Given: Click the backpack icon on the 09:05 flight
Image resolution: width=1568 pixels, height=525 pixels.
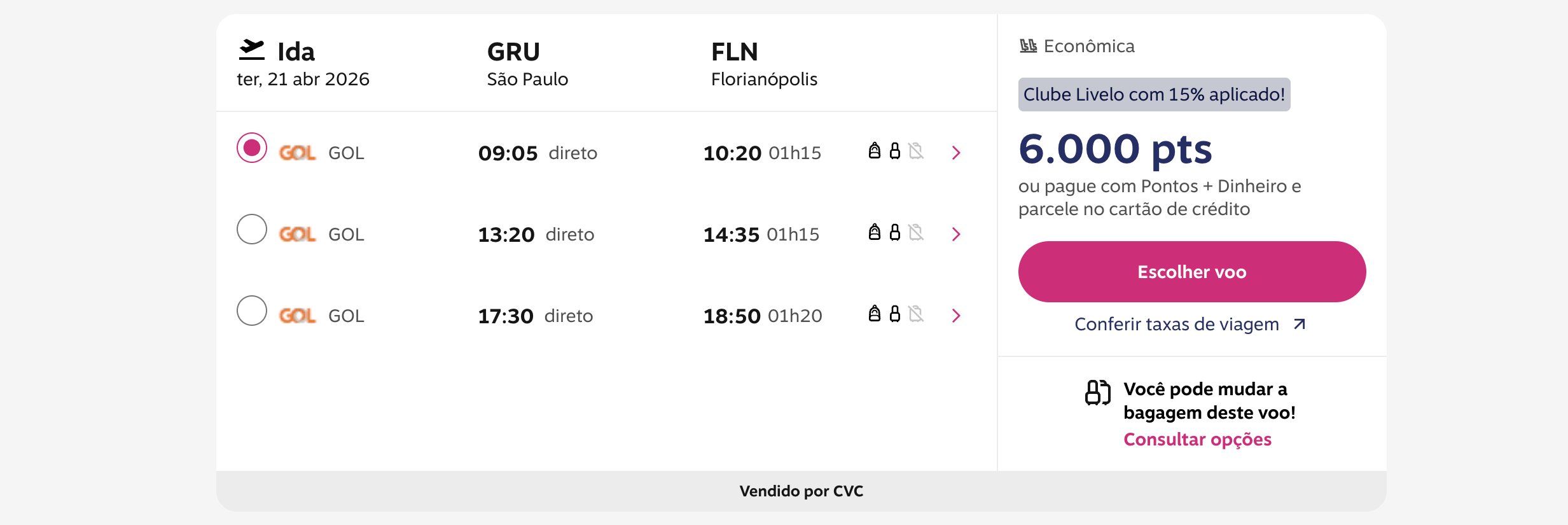Looking at the screenshot, I should (x=875, y=151).
